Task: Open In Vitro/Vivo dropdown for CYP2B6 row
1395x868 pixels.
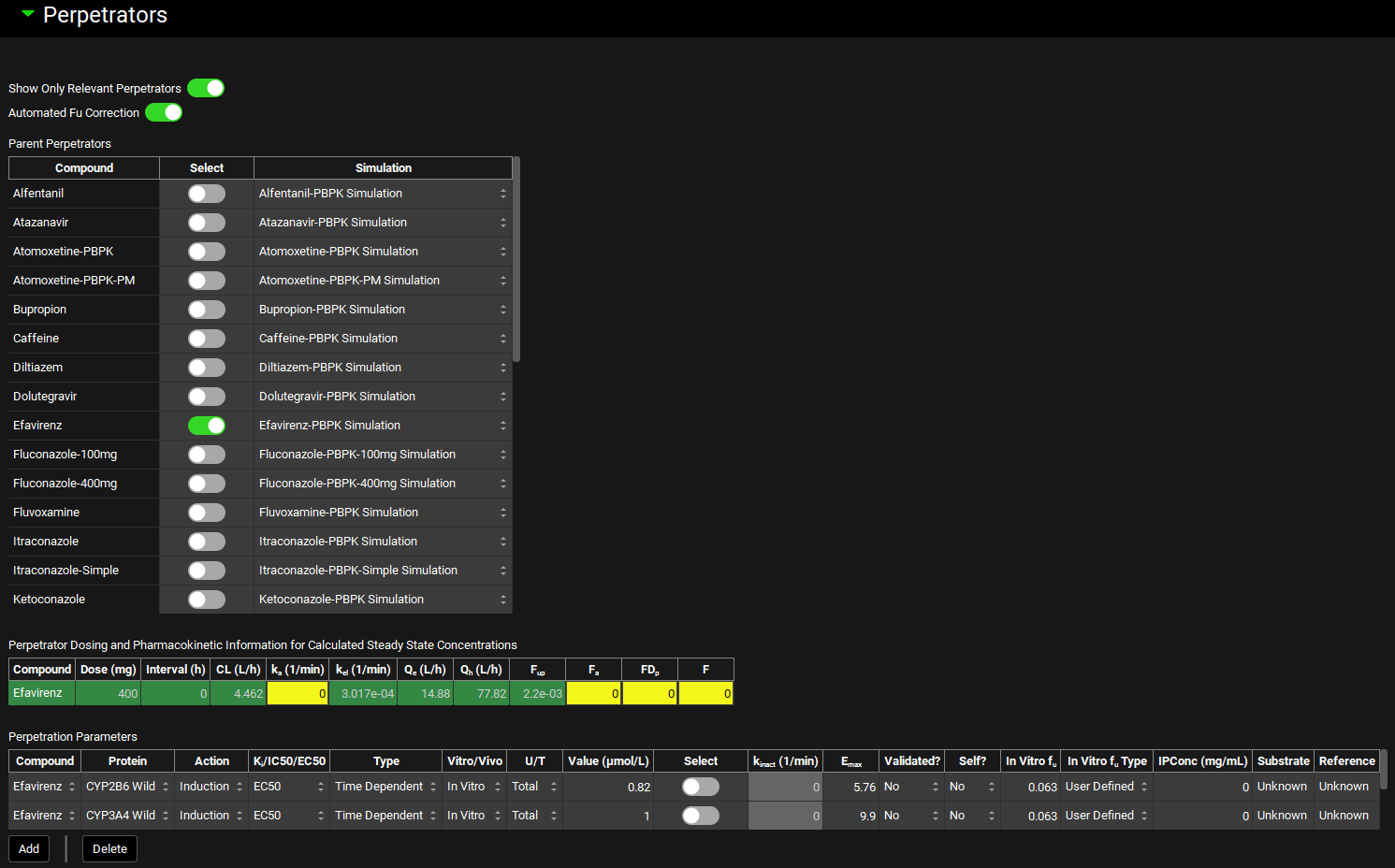Action: click(474, 787)
